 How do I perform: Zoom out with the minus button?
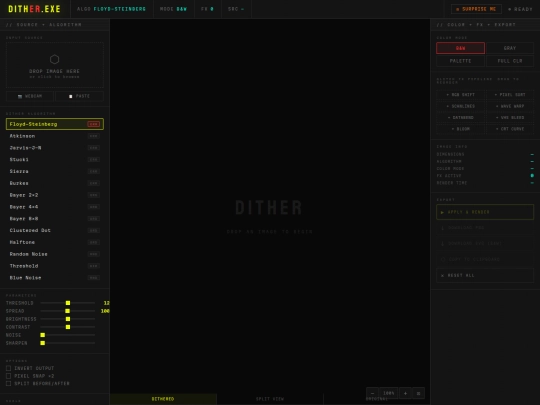pos(372,393)
